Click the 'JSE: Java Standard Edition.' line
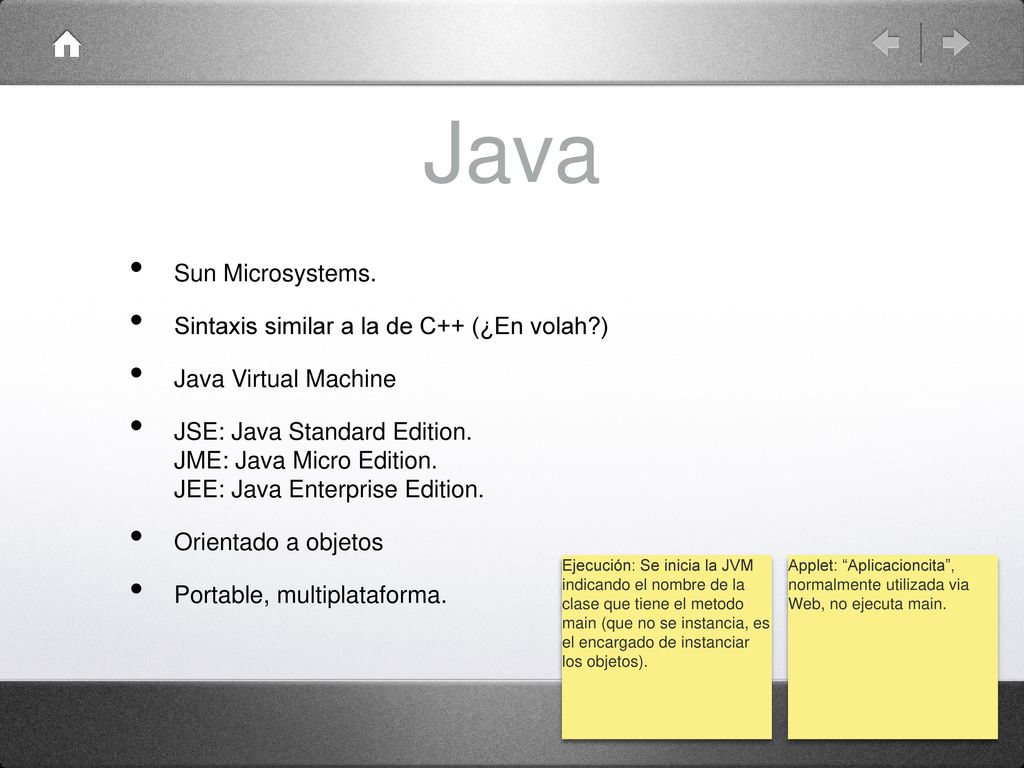This screenshot has height=768, width=1024. pyautogui.click(x=323, y=432)
